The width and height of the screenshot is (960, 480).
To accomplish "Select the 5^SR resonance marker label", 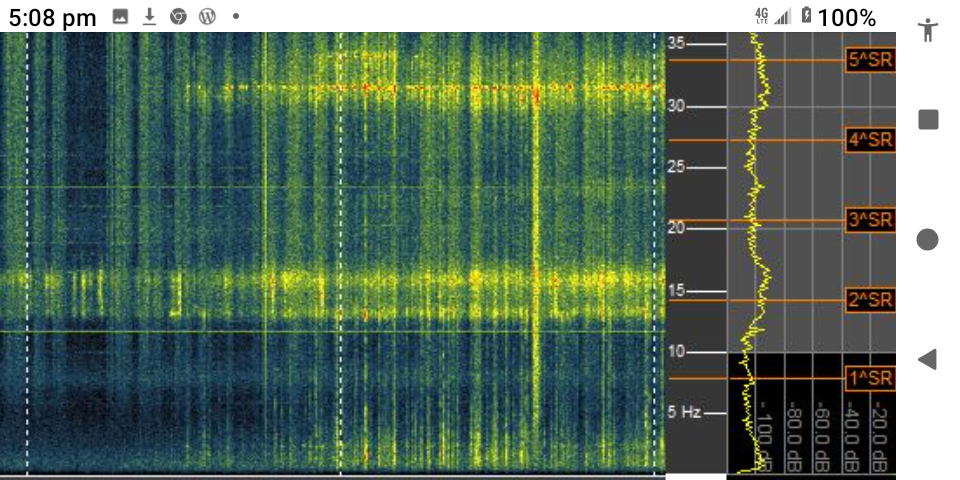I will pos(869,60).
